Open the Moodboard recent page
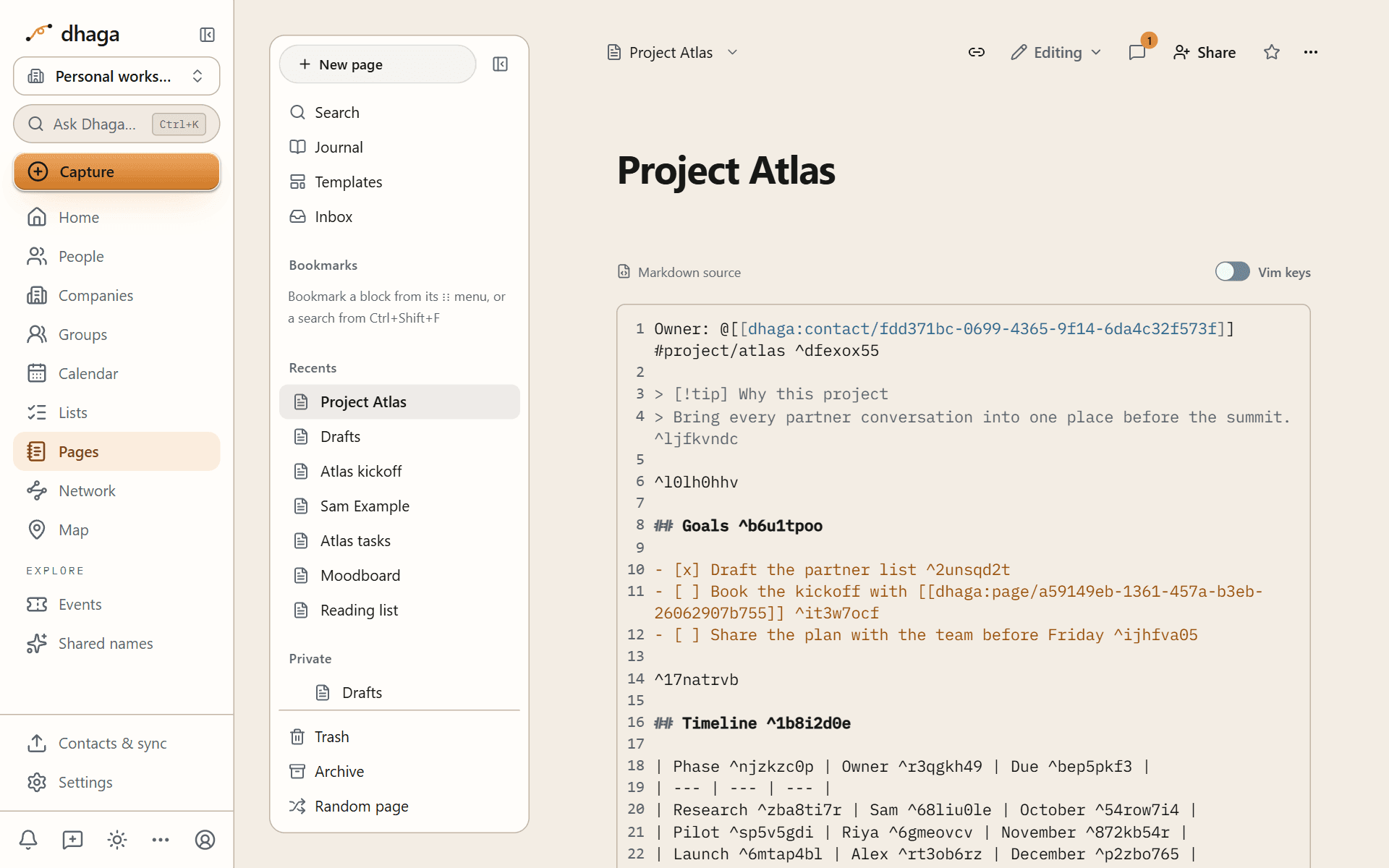The image size is (1389, 868). click(x=399, y=575)
